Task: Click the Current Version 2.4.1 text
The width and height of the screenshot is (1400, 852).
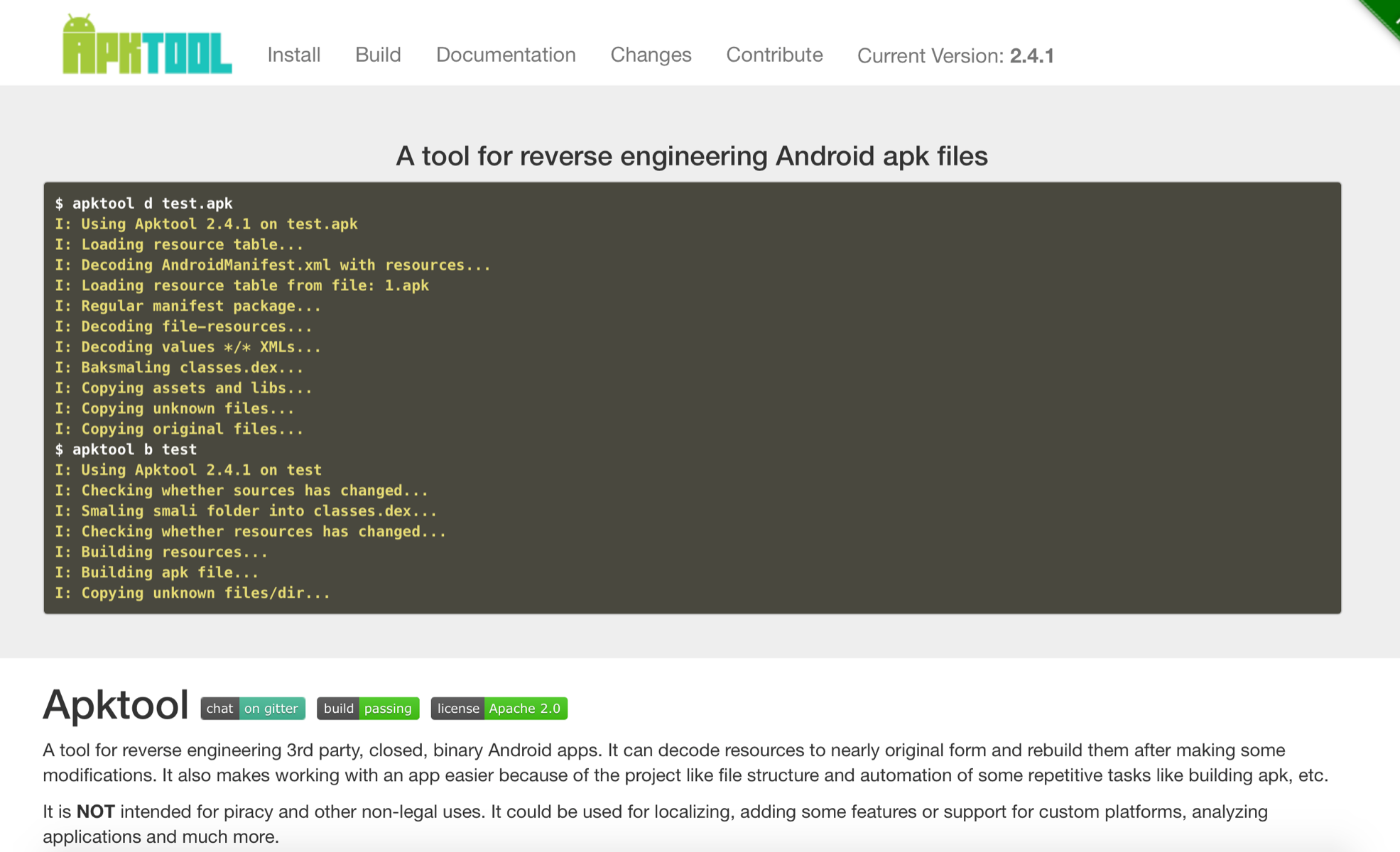Action: (x=955, y=55)
